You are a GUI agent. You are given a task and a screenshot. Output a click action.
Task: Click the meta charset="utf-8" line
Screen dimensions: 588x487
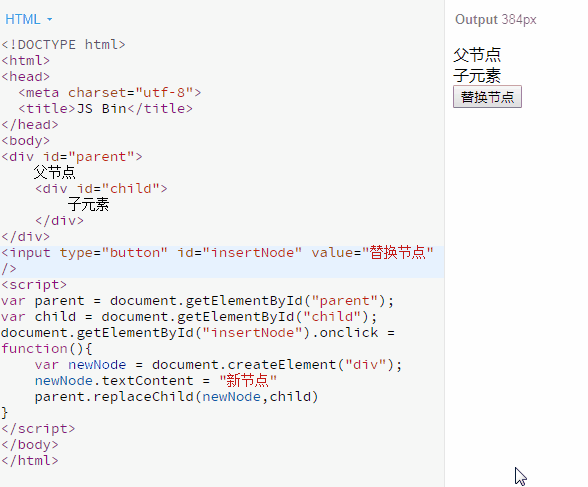tap(110, 93)
